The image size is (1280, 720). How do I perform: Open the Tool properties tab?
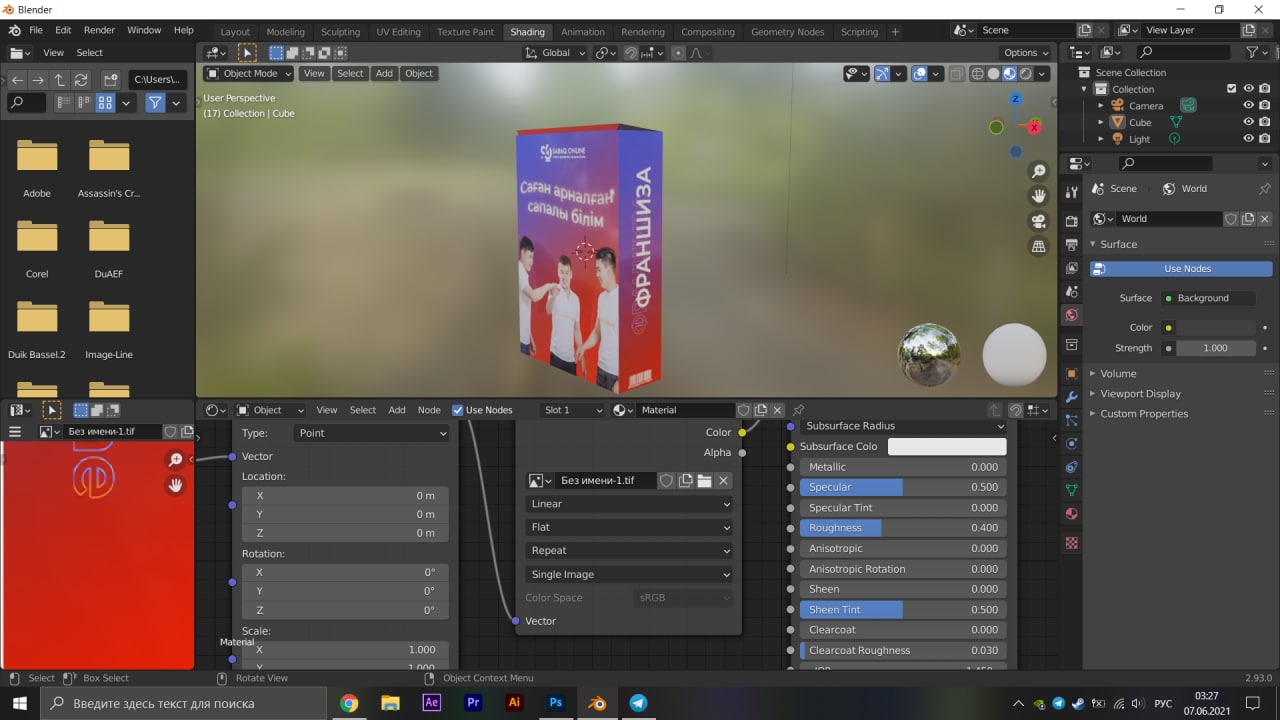point(1072,191)
